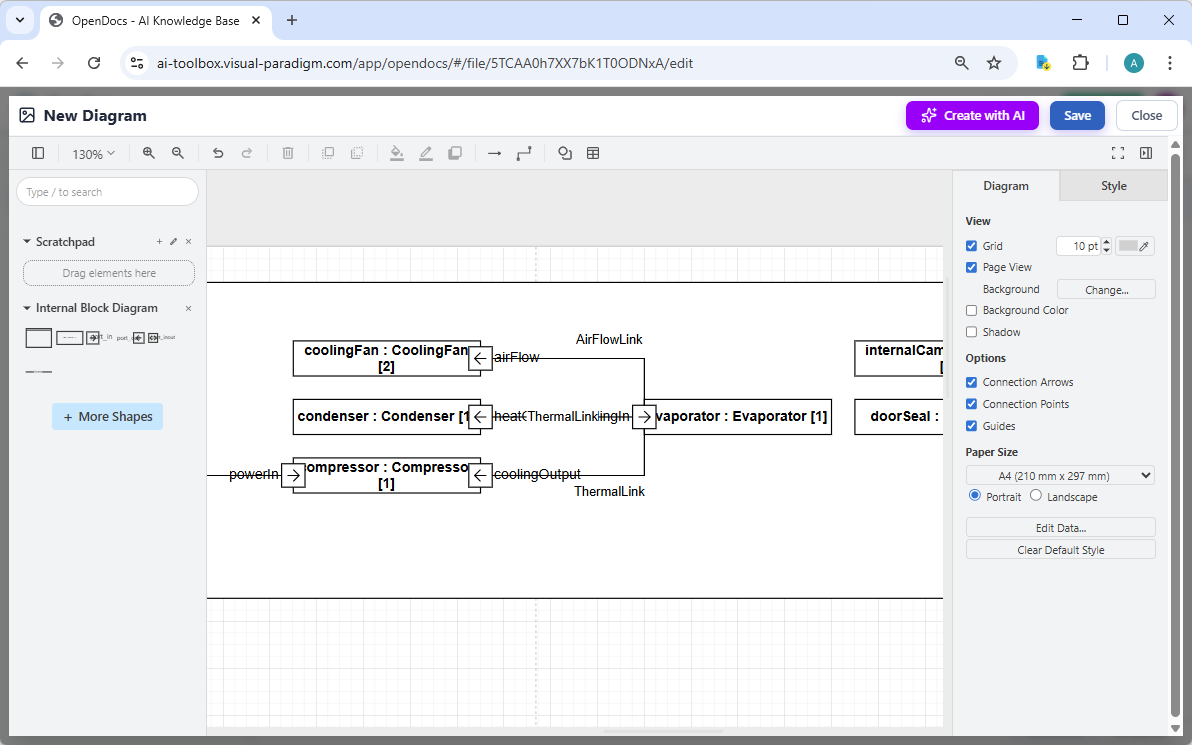The width and height of the screenshot is (1192, 745).
Task: Uncheck the Grid checkbox
Action: pos(971,245)
